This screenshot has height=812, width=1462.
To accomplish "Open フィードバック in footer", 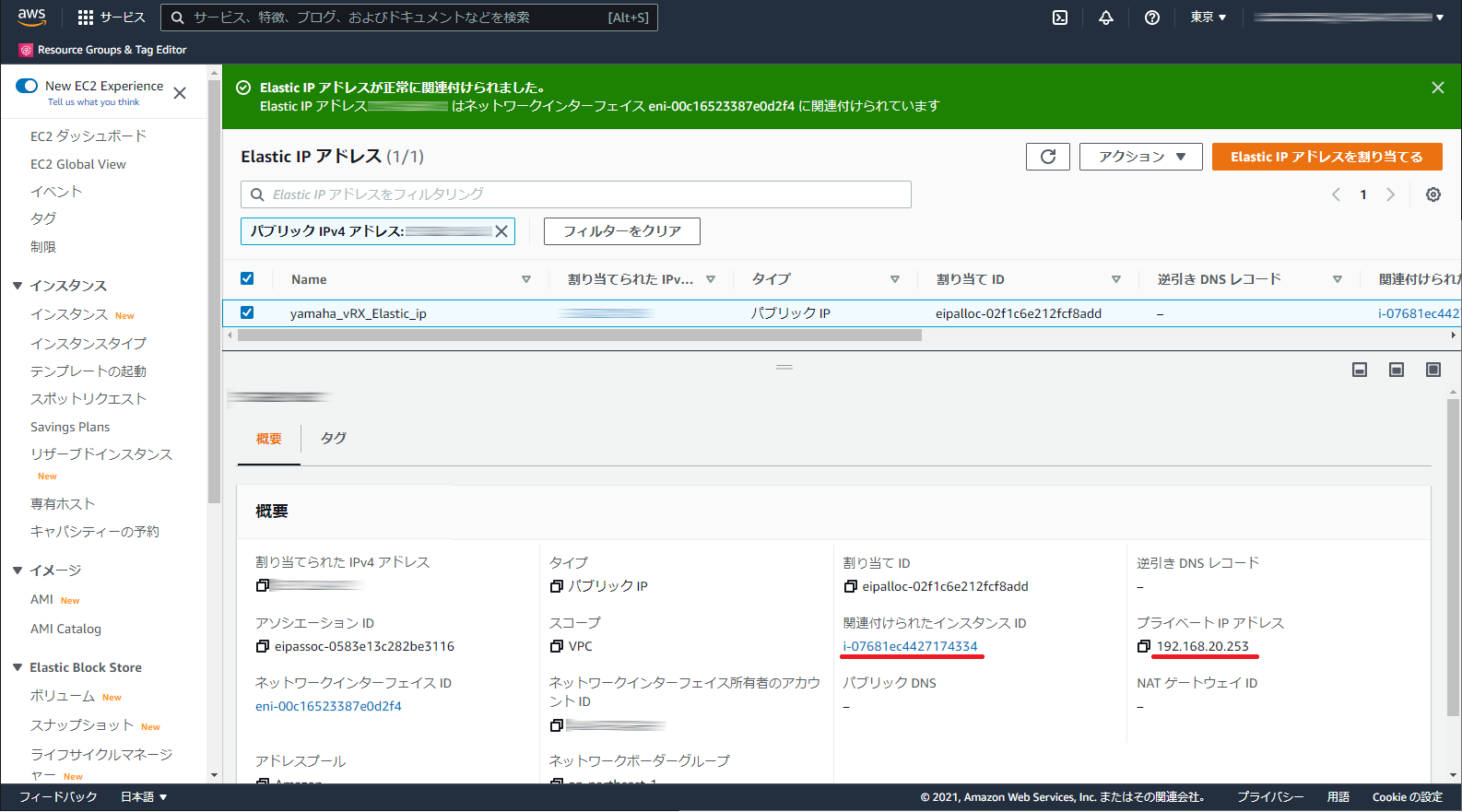I will click(x=58, y=797).
